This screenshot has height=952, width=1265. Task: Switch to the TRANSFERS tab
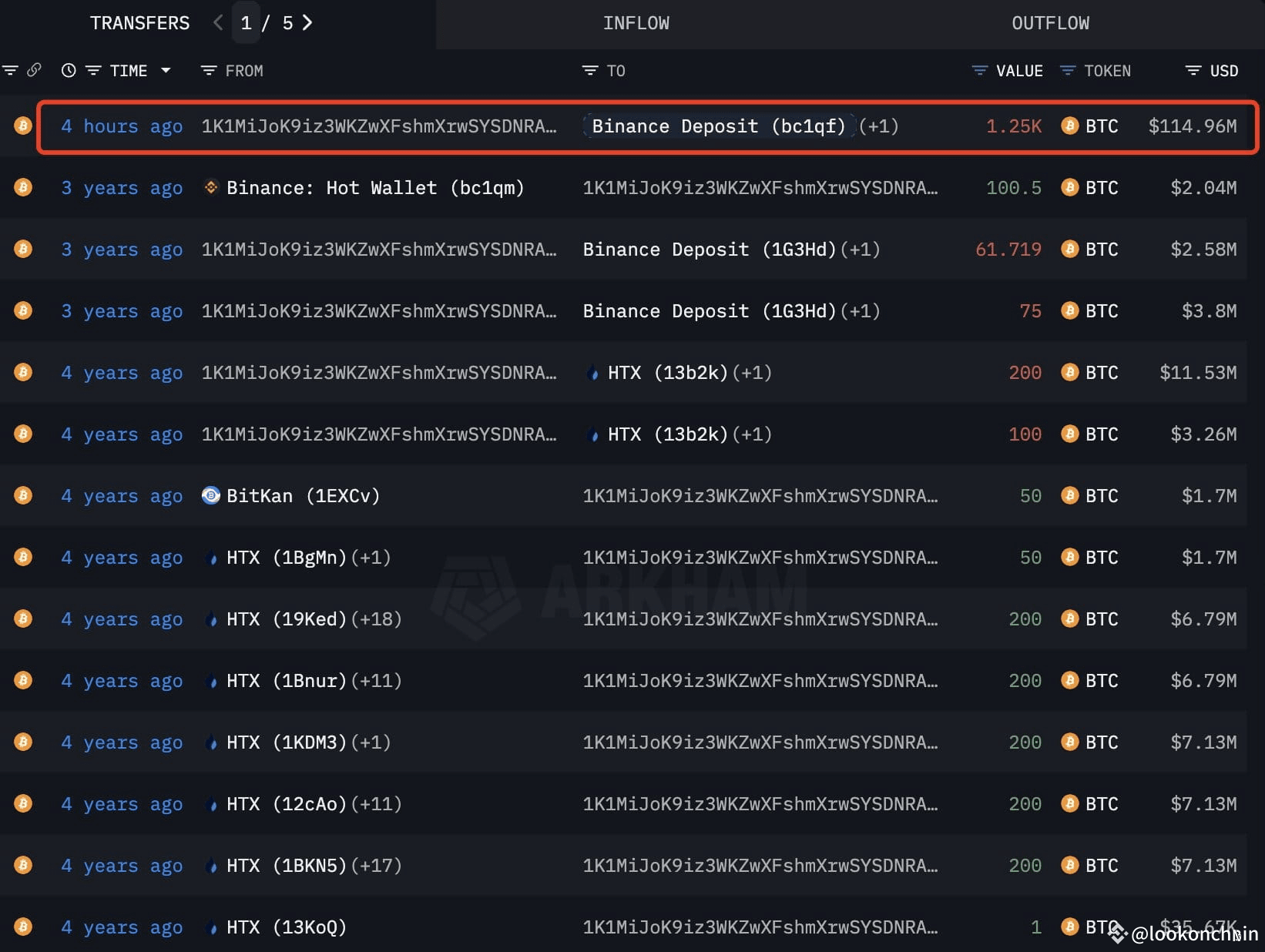click(x=139, y=23)
